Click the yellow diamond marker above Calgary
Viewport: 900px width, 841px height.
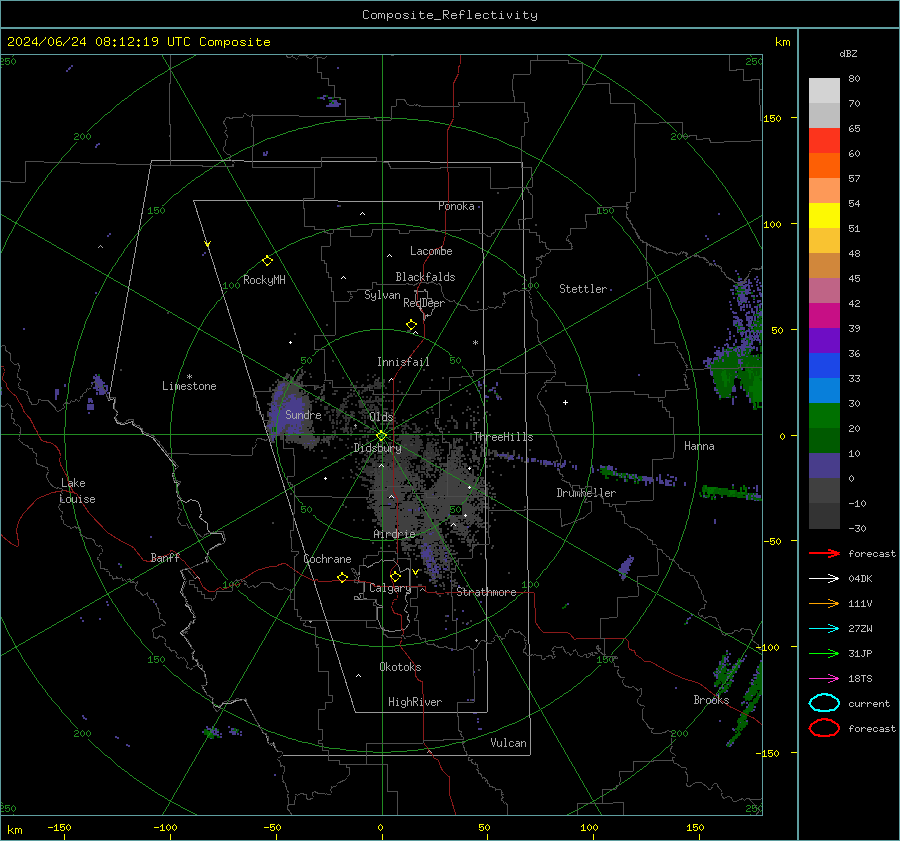click(395, 576)
